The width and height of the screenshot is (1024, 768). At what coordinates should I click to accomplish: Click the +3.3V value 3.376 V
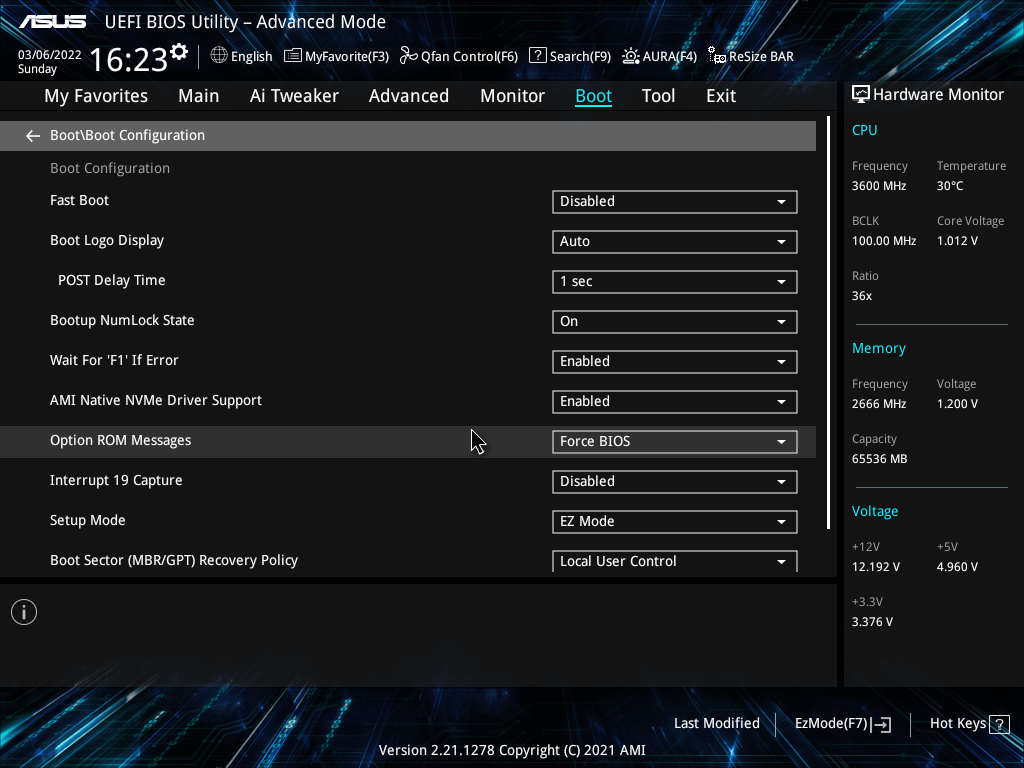872,622
